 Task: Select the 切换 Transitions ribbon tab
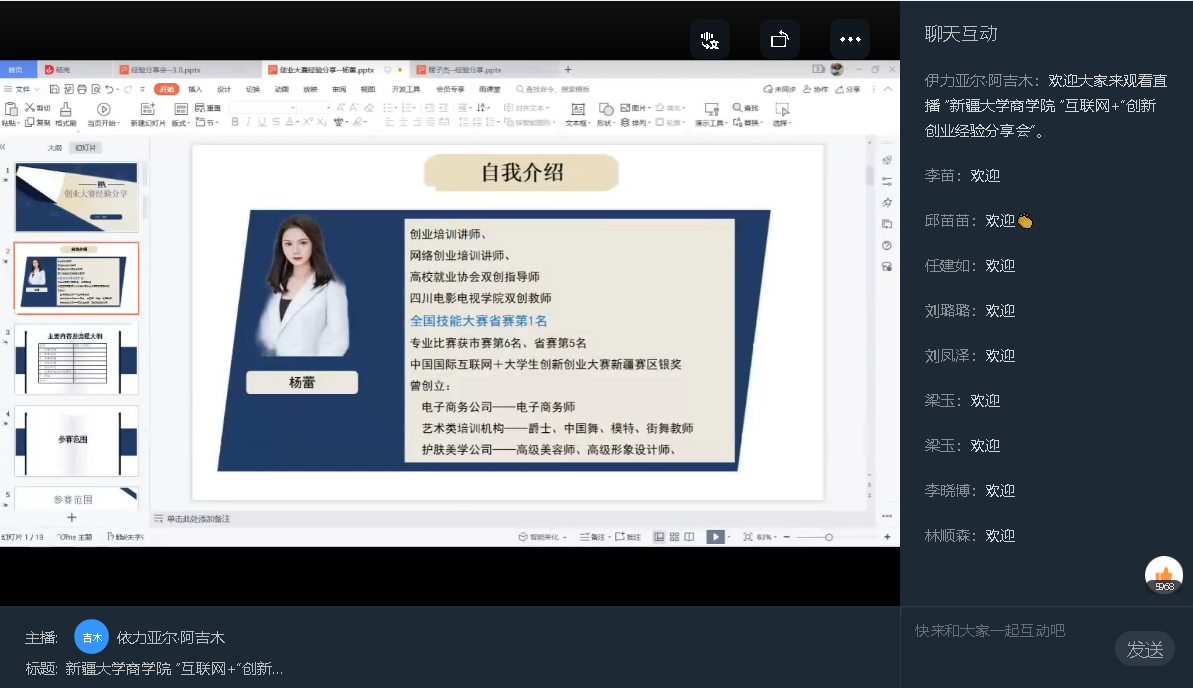[253, 89]
